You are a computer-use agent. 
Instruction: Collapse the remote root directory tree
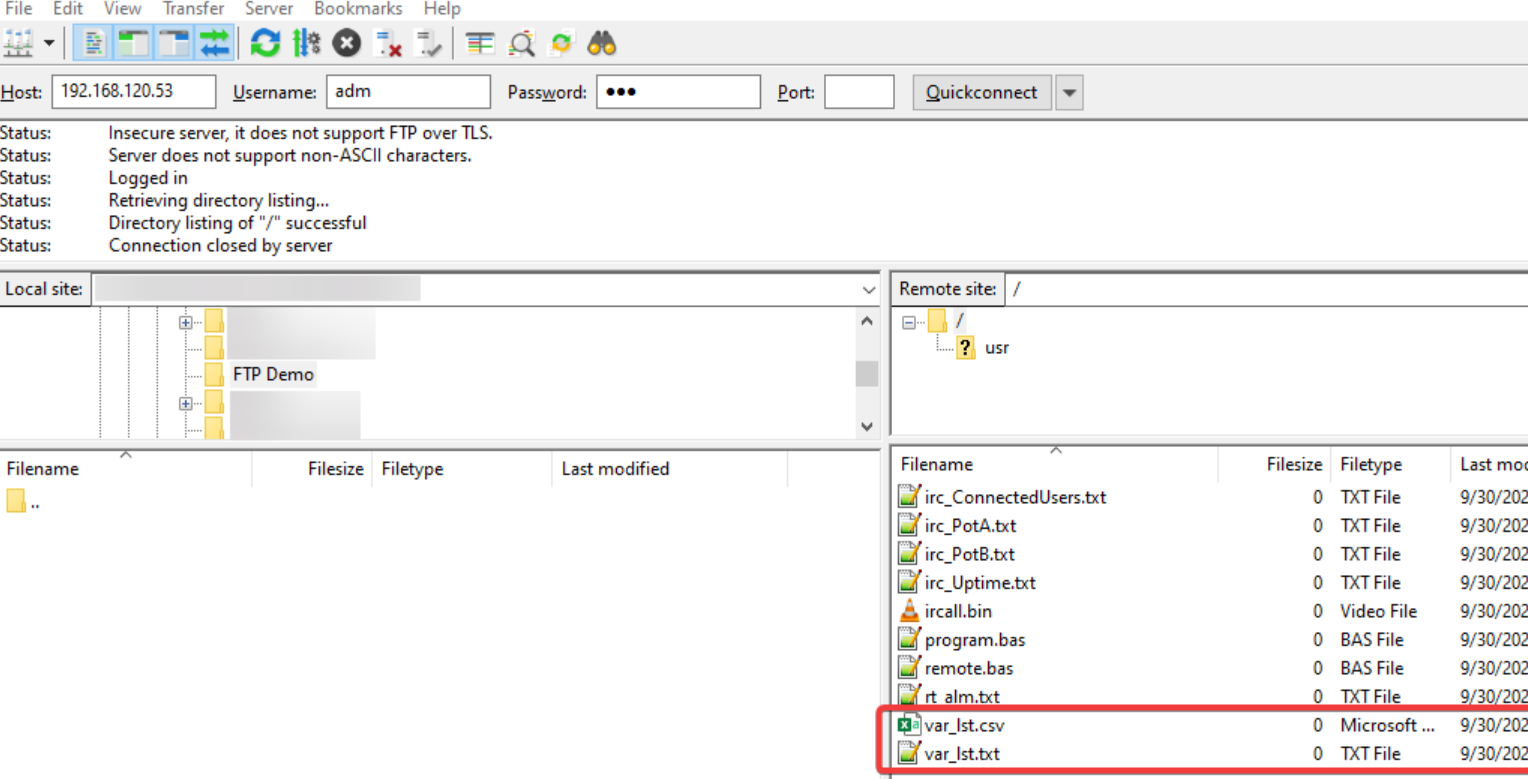point(910,320)
